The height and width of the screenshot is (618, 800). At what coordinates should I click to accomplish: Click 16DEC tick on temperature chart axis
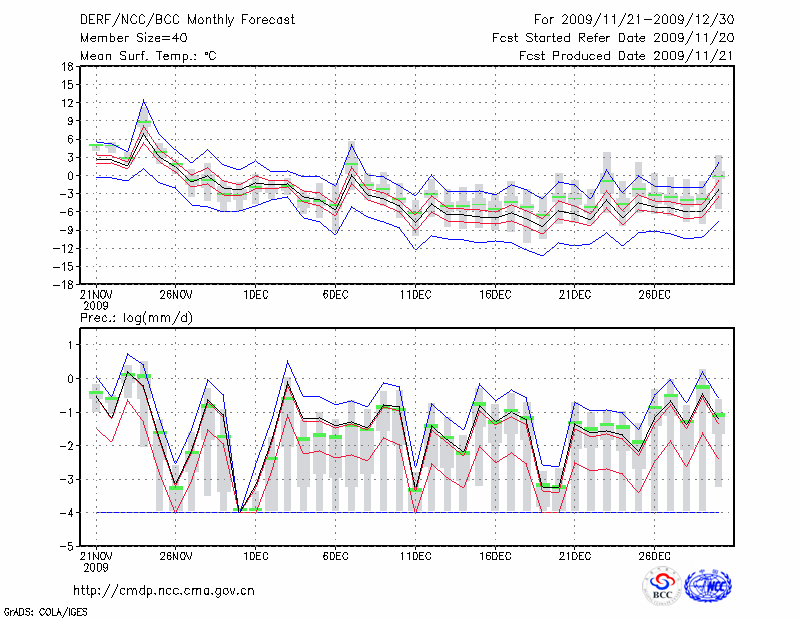coord(495,295)
